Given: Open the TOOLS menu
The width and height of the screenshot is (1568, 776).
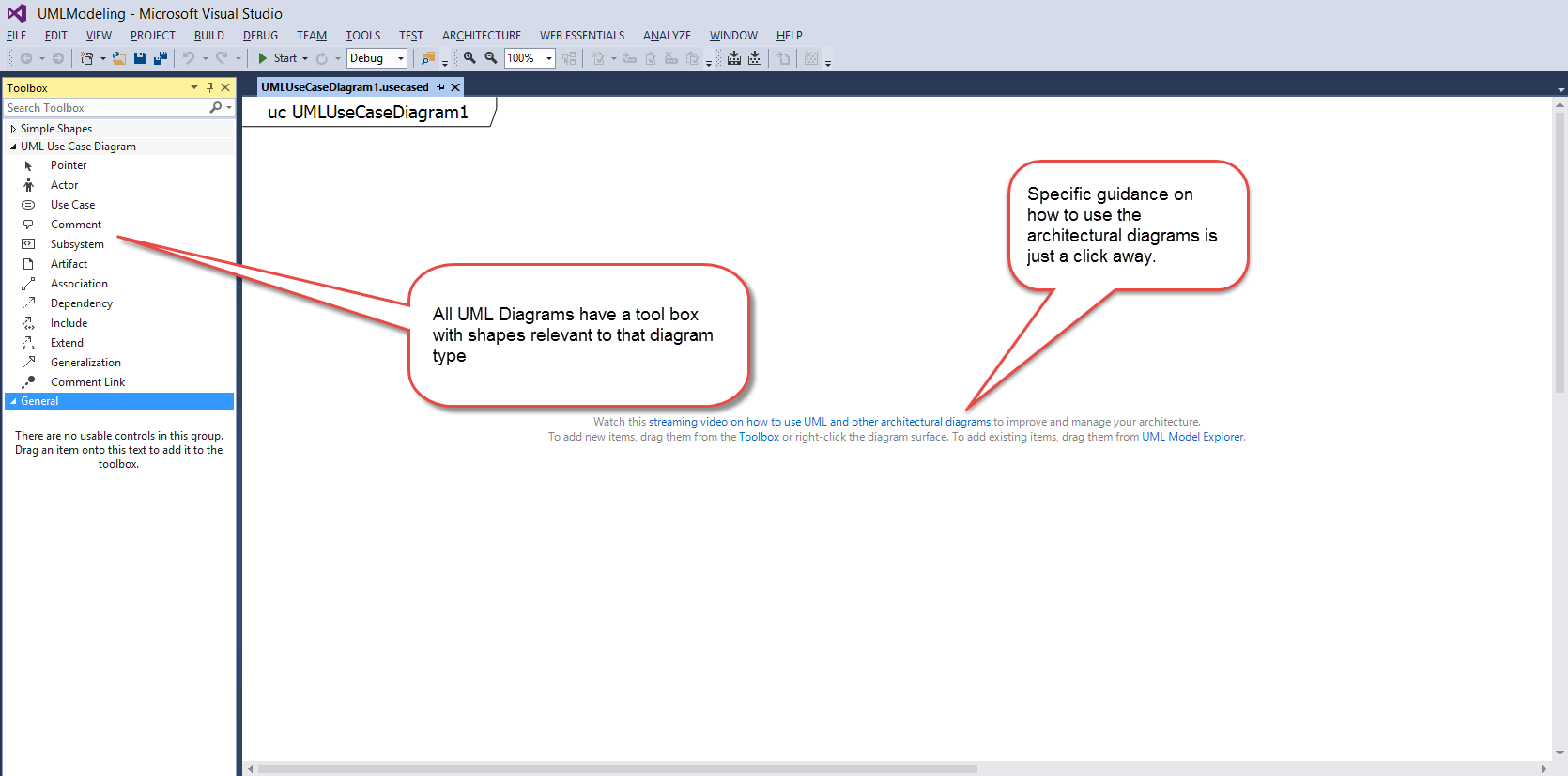Looking at the screenshot, I should point(362,36).
